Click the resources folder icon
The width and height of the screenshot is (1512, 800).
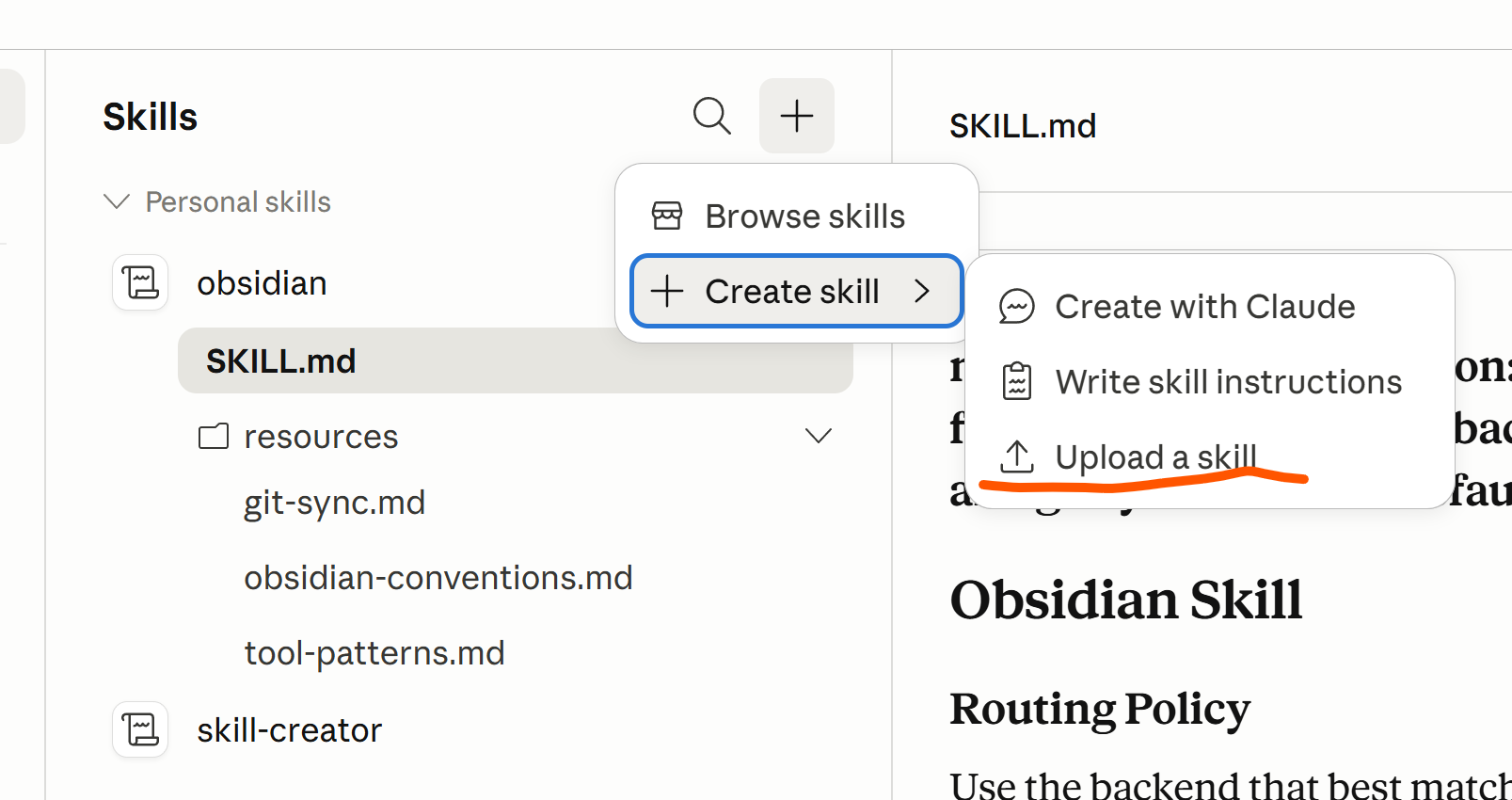click(x=214, y=437)
